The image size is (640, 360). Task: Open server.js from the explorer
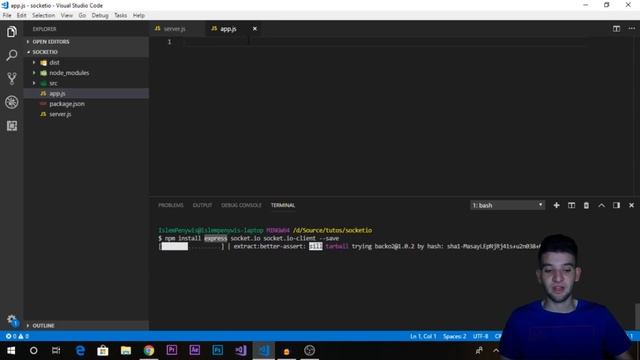click(87, 114)
